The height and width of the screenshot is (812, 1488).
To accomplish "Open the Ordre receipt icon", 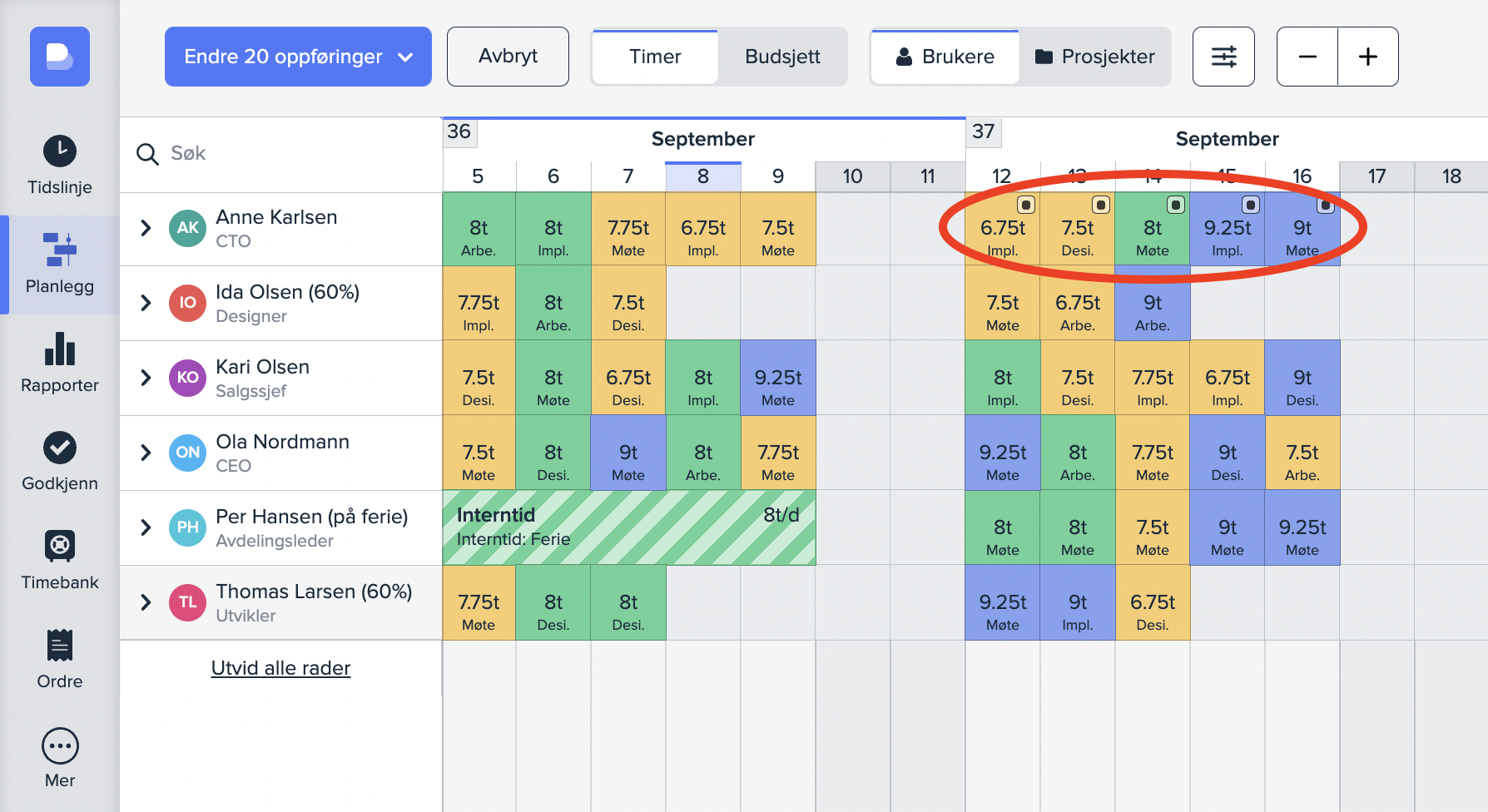I will [x=60, y=646].
